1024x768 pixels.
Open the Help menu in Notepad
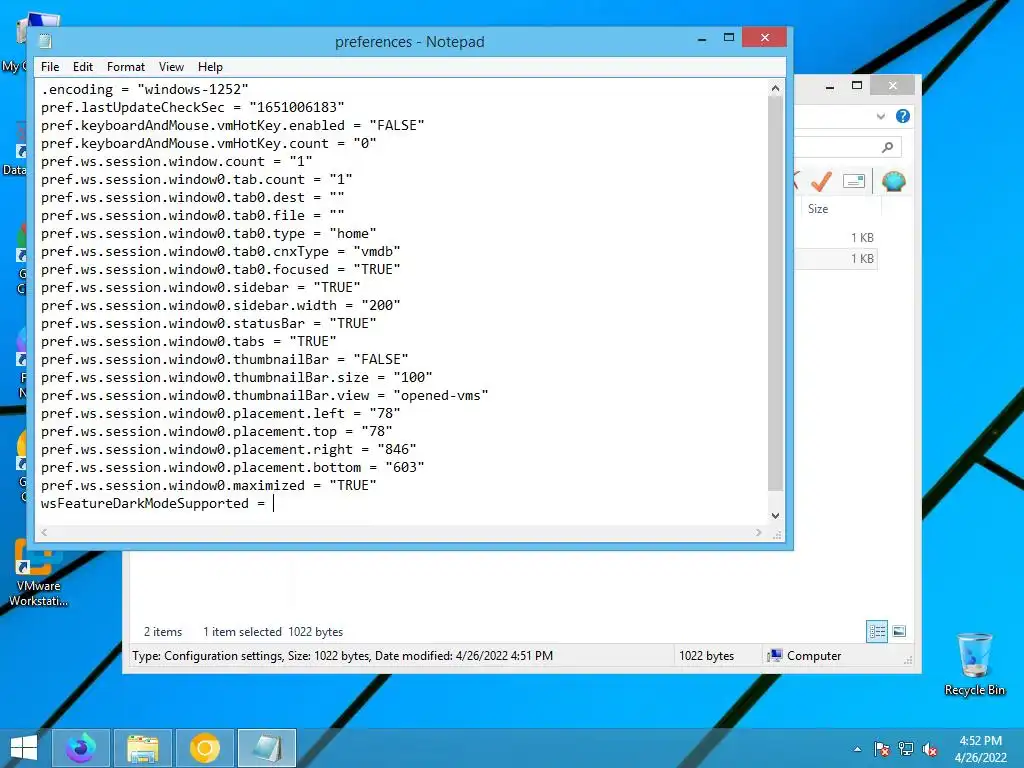(x=210, y=67)
